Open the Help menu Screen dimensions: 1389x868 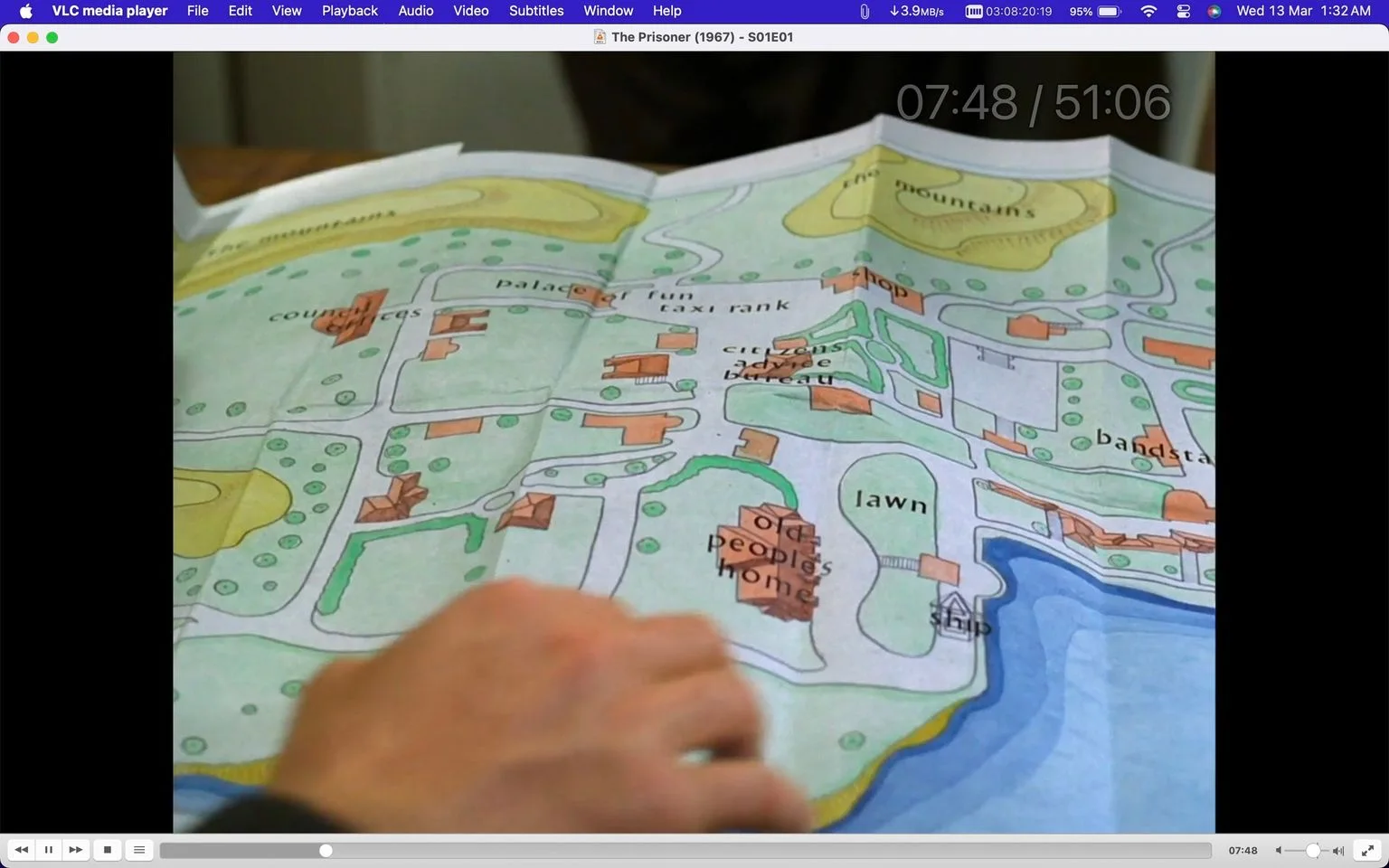(667, 11)
